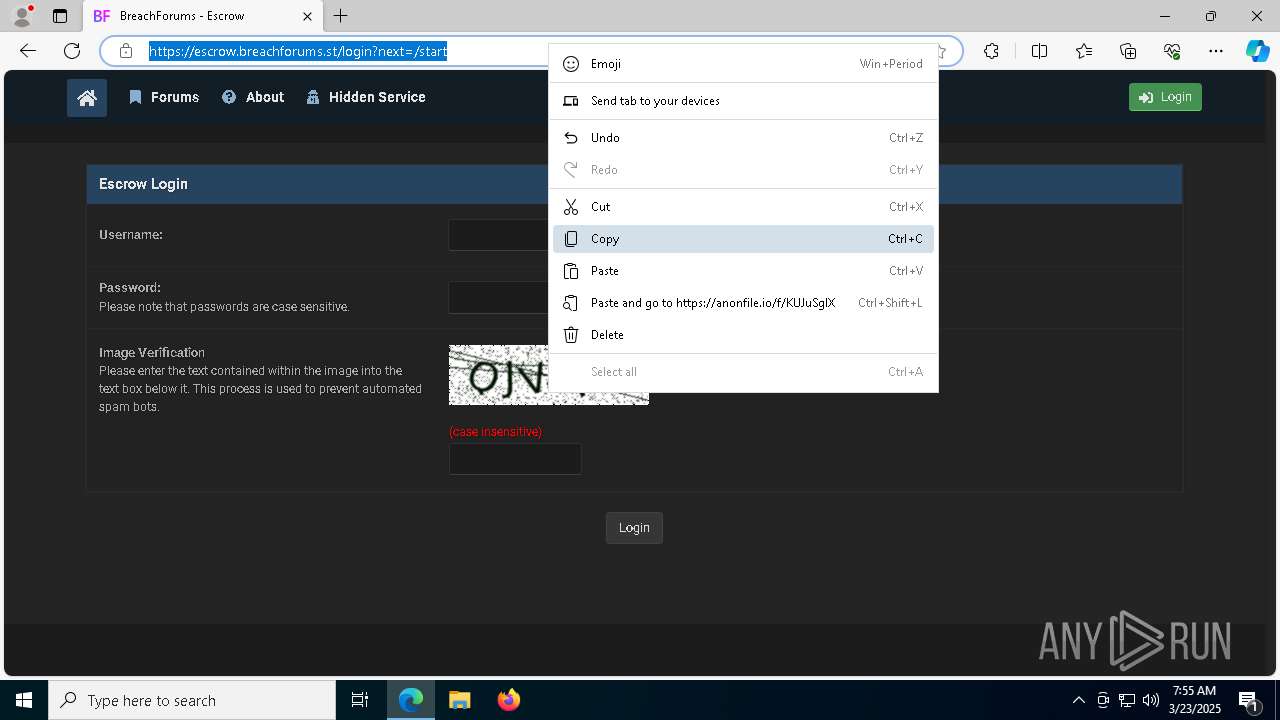Open the Copilot icon

click(1257, 51)
